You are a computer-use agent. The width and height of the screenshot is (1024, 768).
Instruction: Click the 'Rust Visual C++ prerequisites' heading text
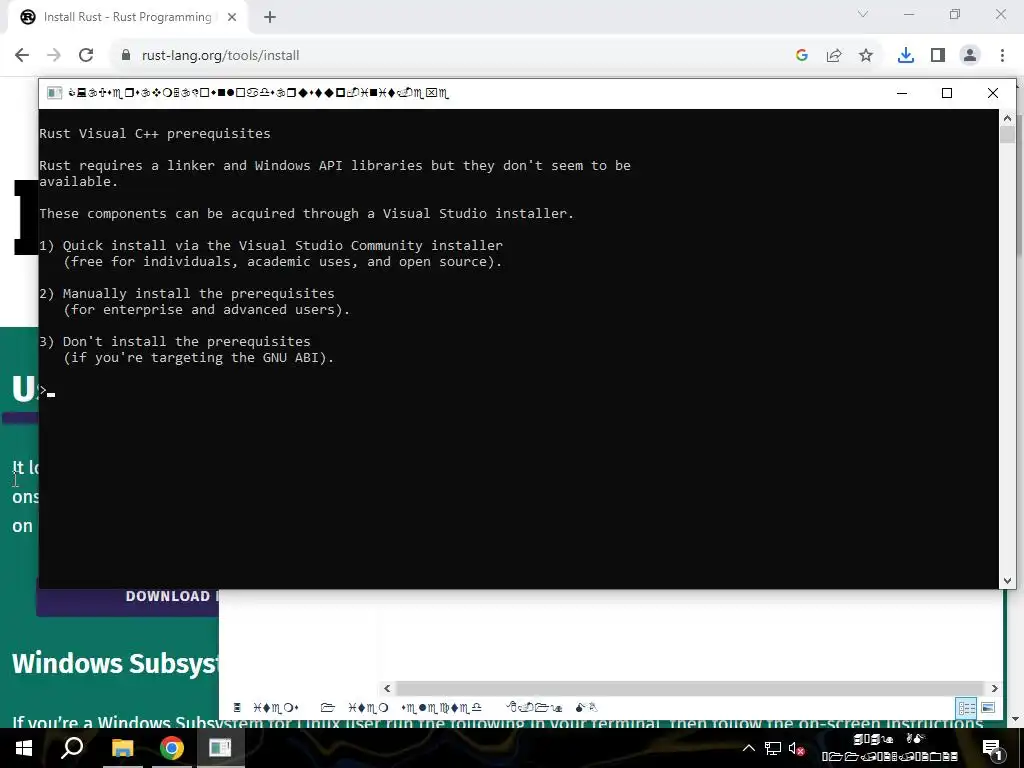(x=155, y=133)
